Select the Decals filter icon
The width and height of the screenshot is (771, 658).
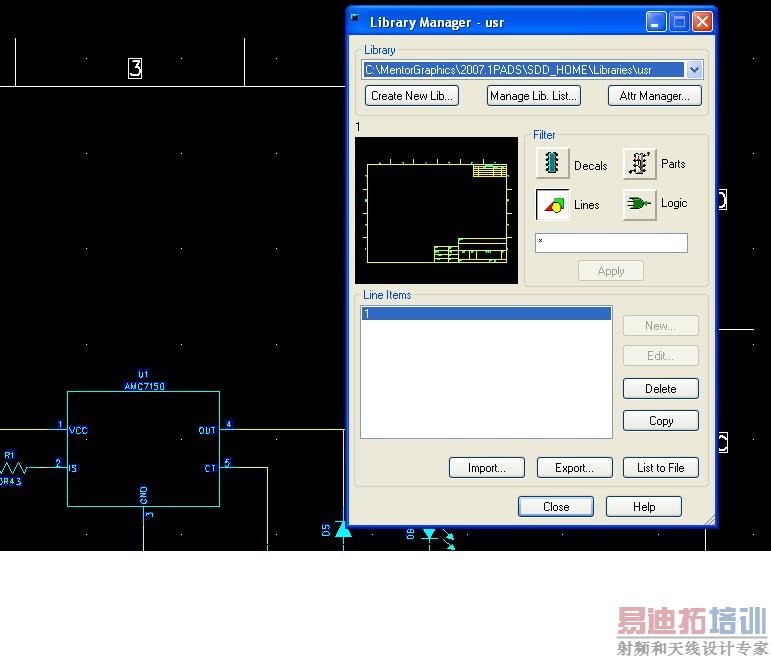coord(552,164)
